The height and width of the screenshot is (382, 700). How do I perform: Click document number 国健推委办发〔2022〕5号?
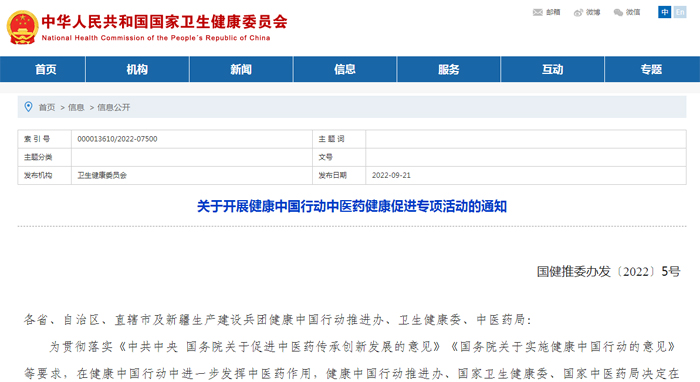coord(608,271)
